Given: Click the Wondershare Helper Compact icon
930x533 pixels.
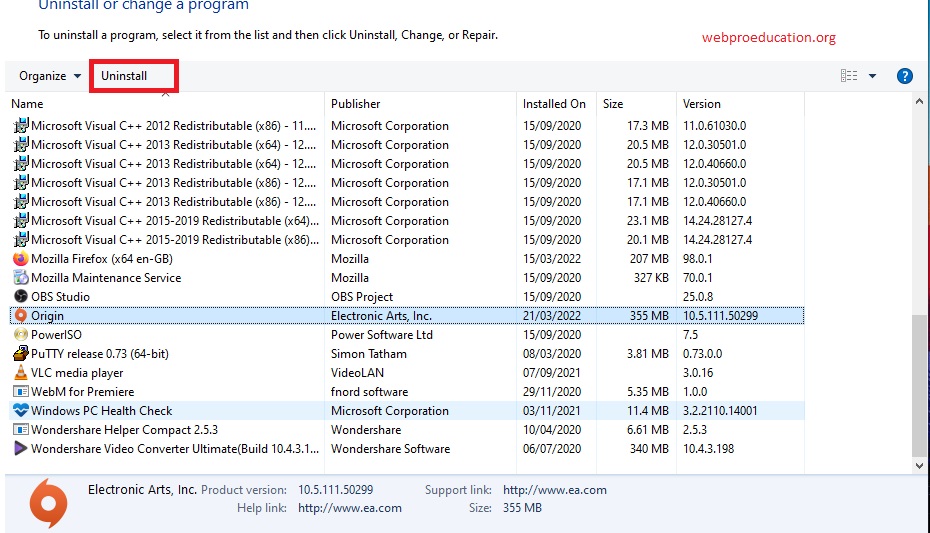Looking at the screenshot, I should [20, 430].
